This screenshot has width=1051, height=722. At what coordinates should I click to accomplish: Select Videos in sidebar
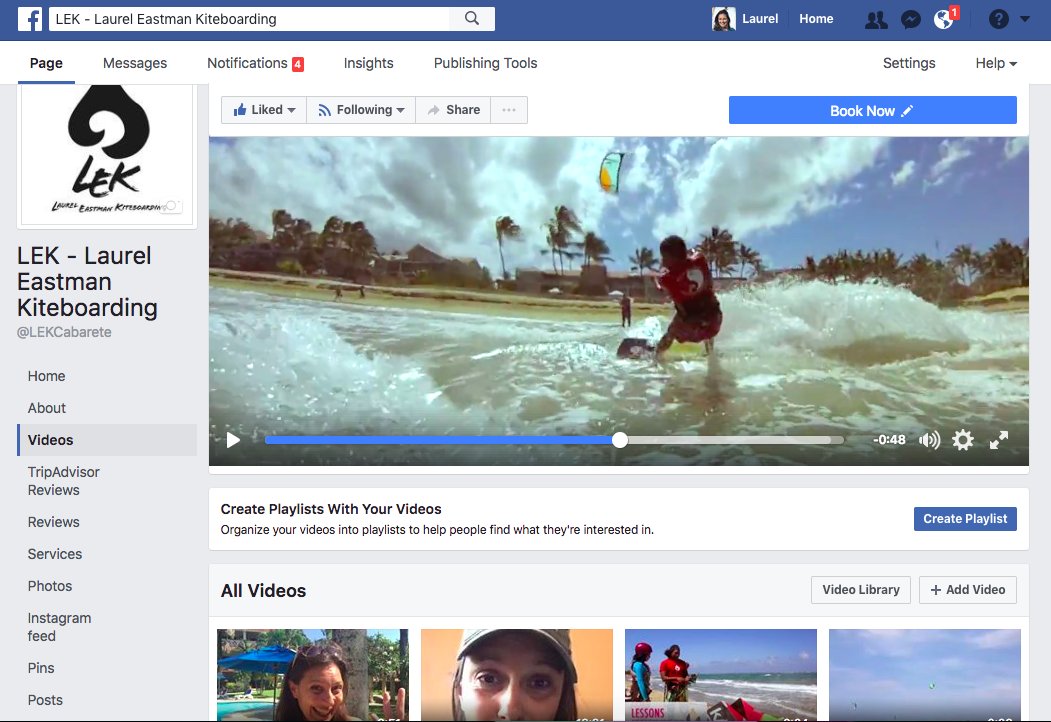[107, 440]
